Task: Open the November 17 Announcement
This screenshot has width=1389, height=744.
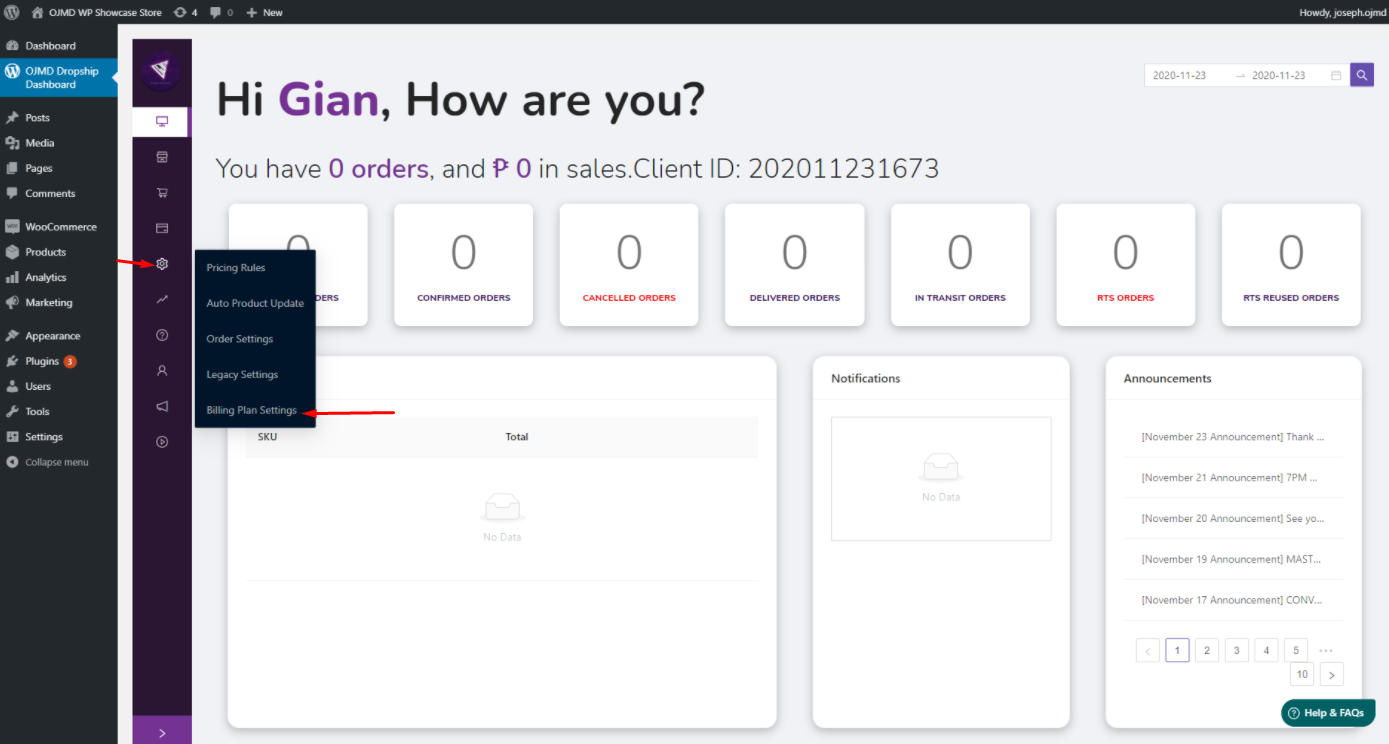Action: point(1233,600)
